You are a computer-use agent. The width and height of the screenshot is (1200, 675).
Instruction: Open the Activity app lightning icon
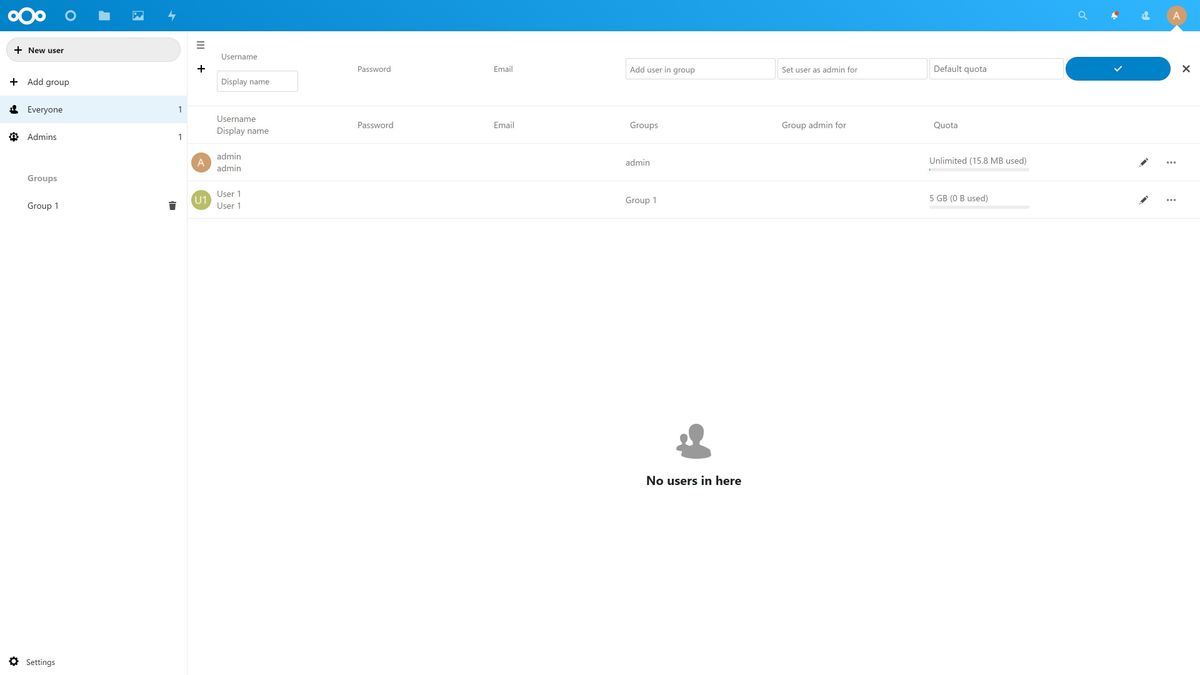[171, 15]
